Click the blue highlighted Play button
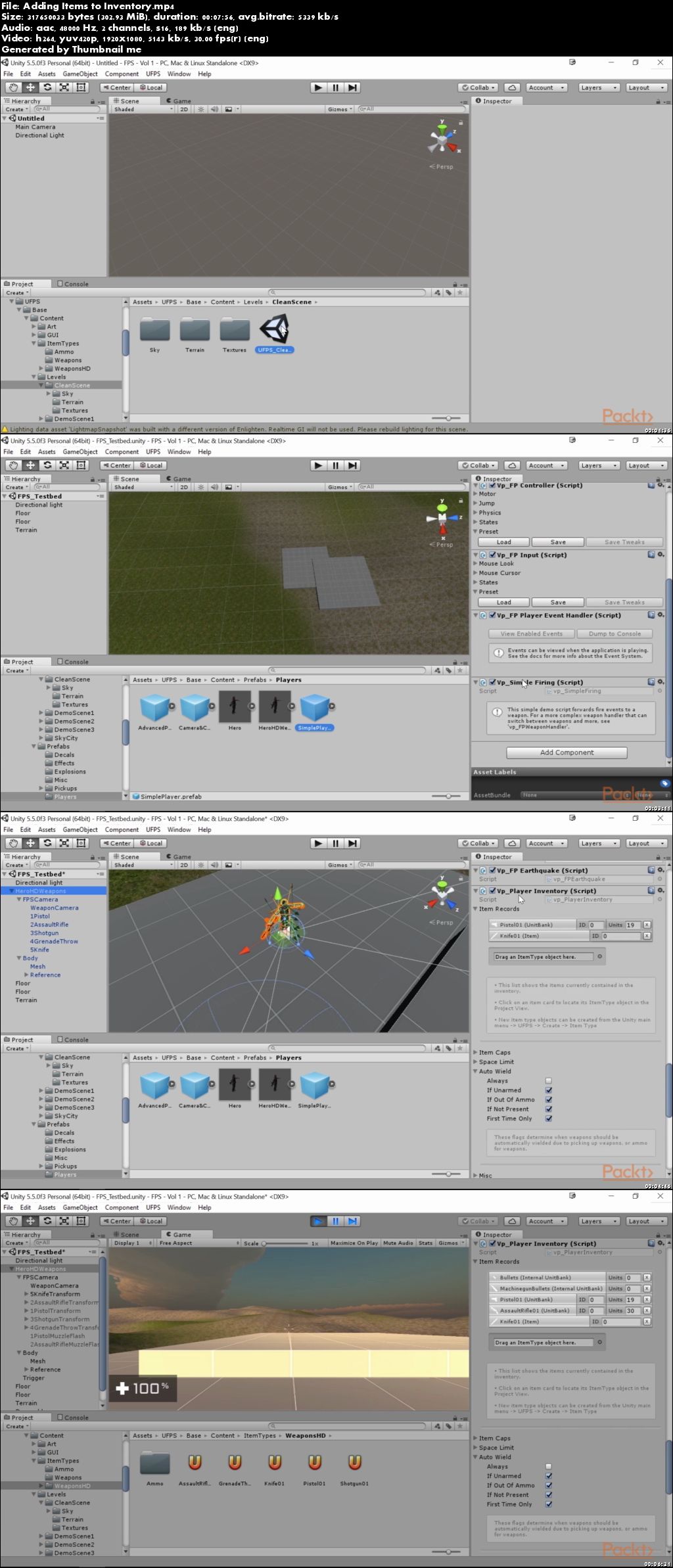The height and width of the screenshot is (1568, 673). click(318, 1221)
